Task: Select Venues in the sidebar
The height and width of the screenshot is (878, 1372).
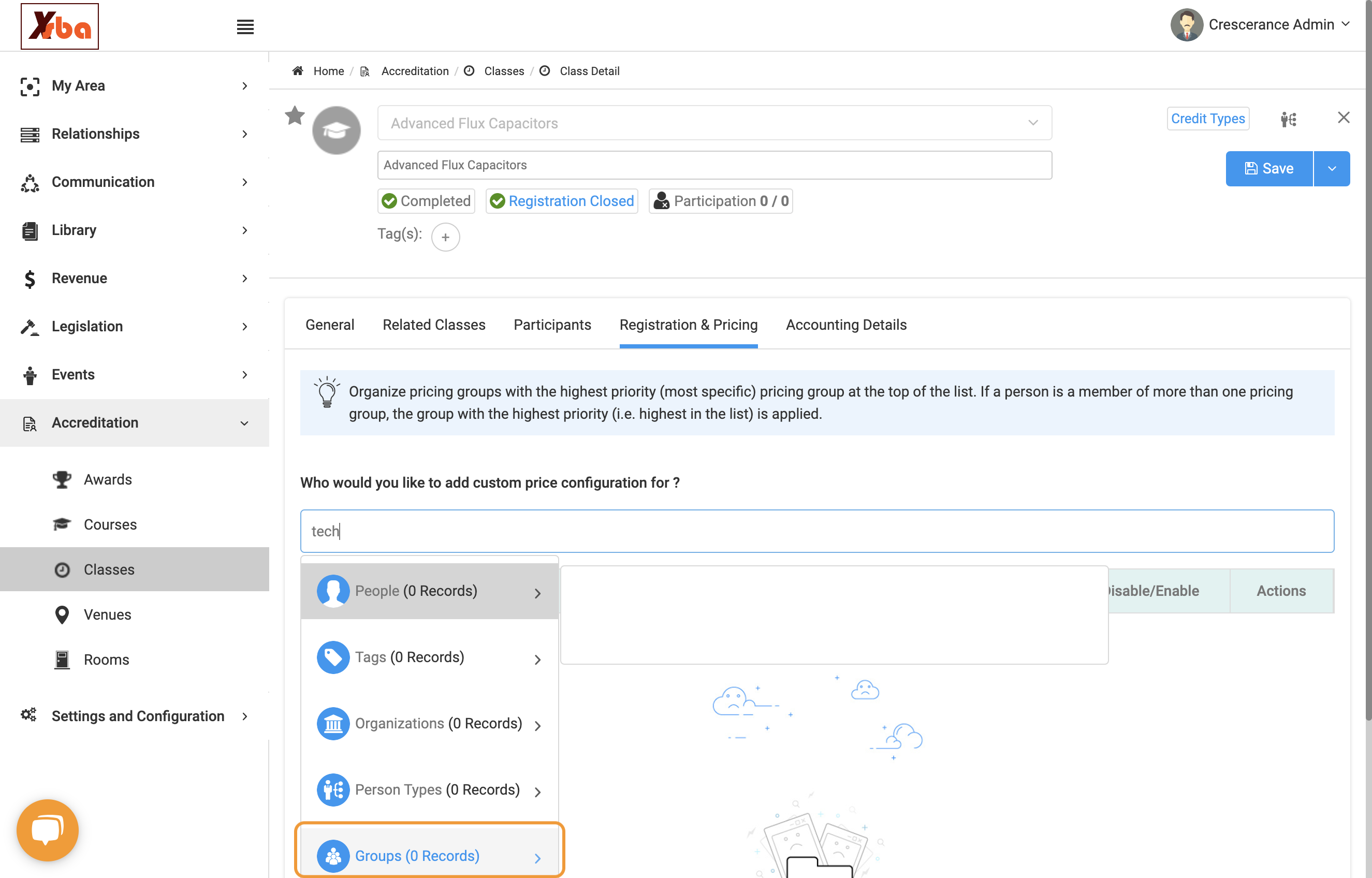Action: click(107, 614)
